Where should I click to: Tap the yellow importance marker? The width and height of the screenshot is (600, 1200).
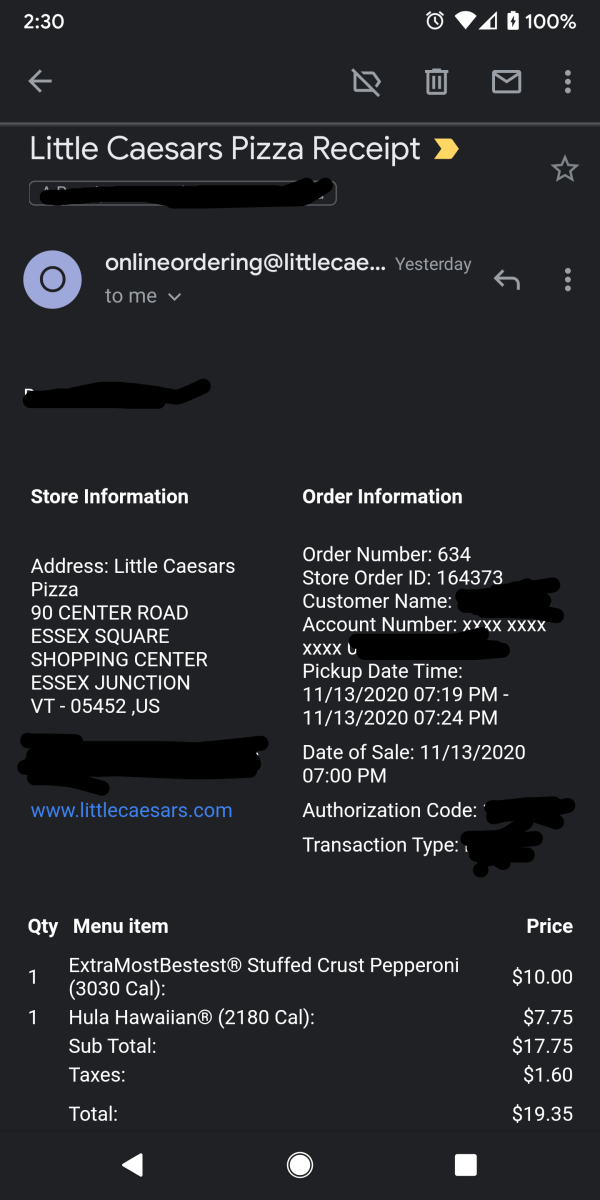click(x=446, y=150)
